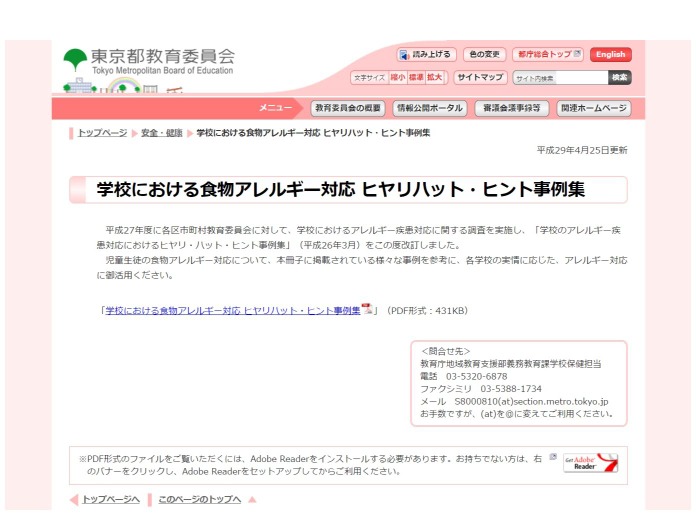Select 標準 standard text size

[x=416, y=77]
